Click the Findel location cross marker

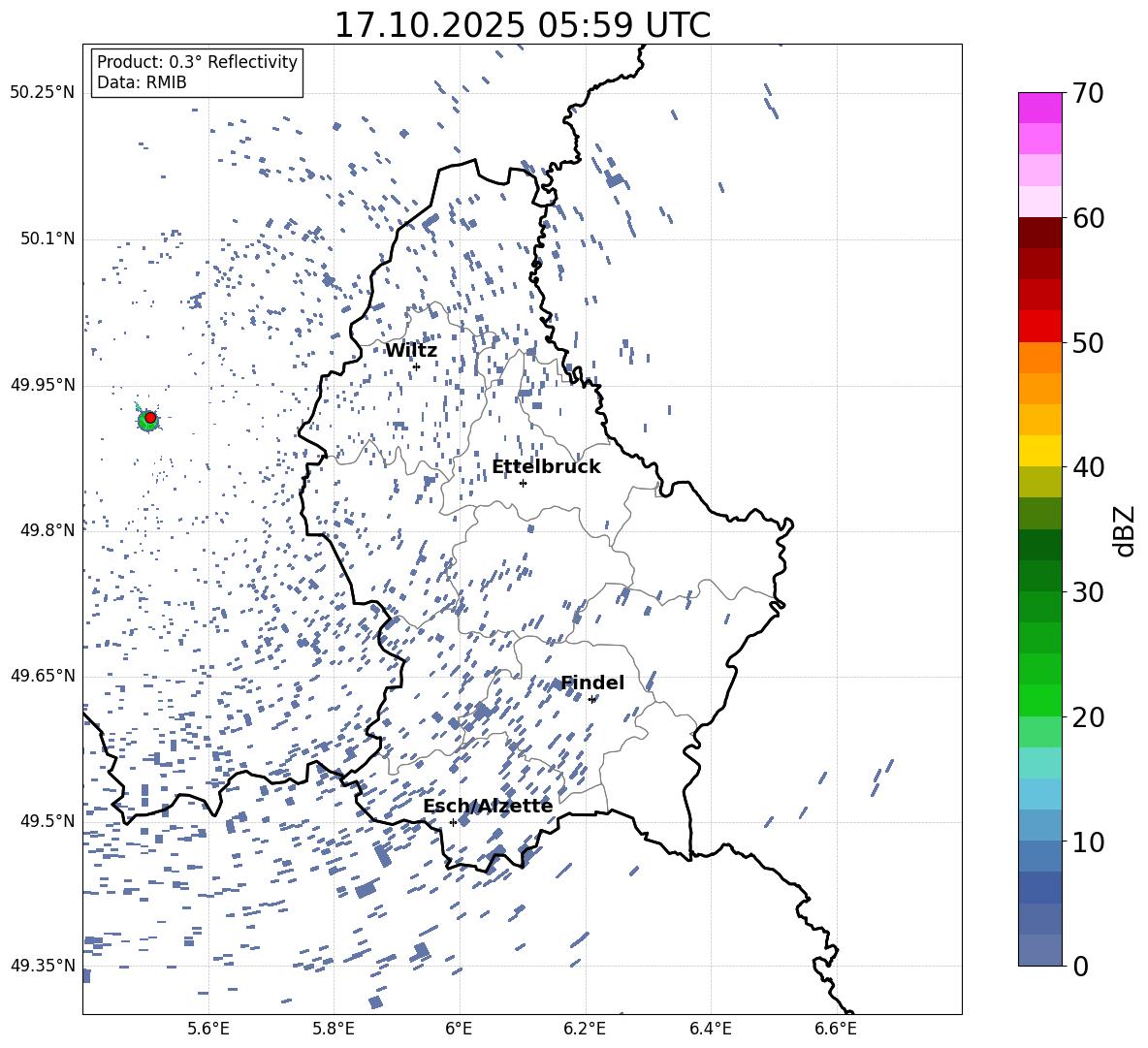[x=591, y=700]
